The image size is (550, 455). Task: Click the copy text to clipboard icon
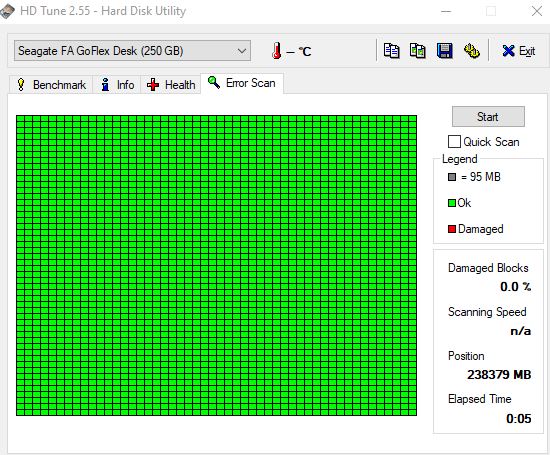click(x=391, y=51)
